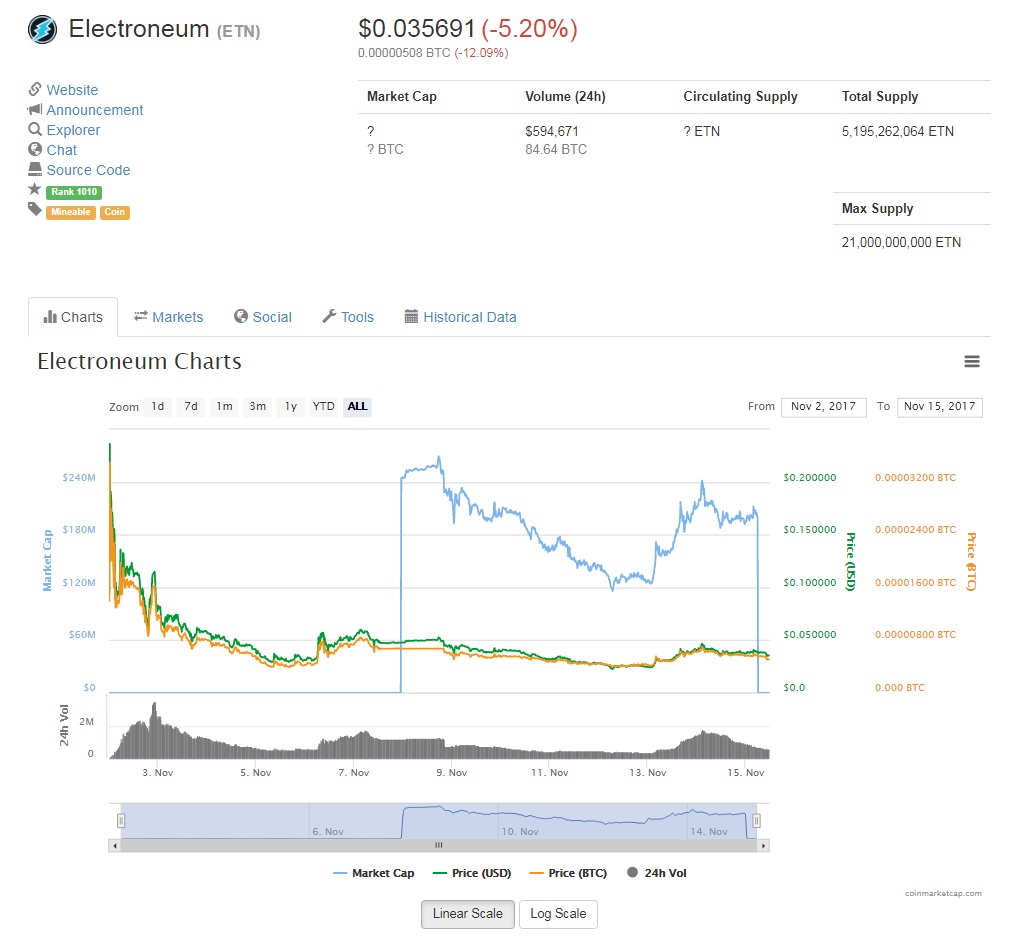Set chart zoom to ALL
This screenshot has height=938, width=1010.
coord(357,407)
